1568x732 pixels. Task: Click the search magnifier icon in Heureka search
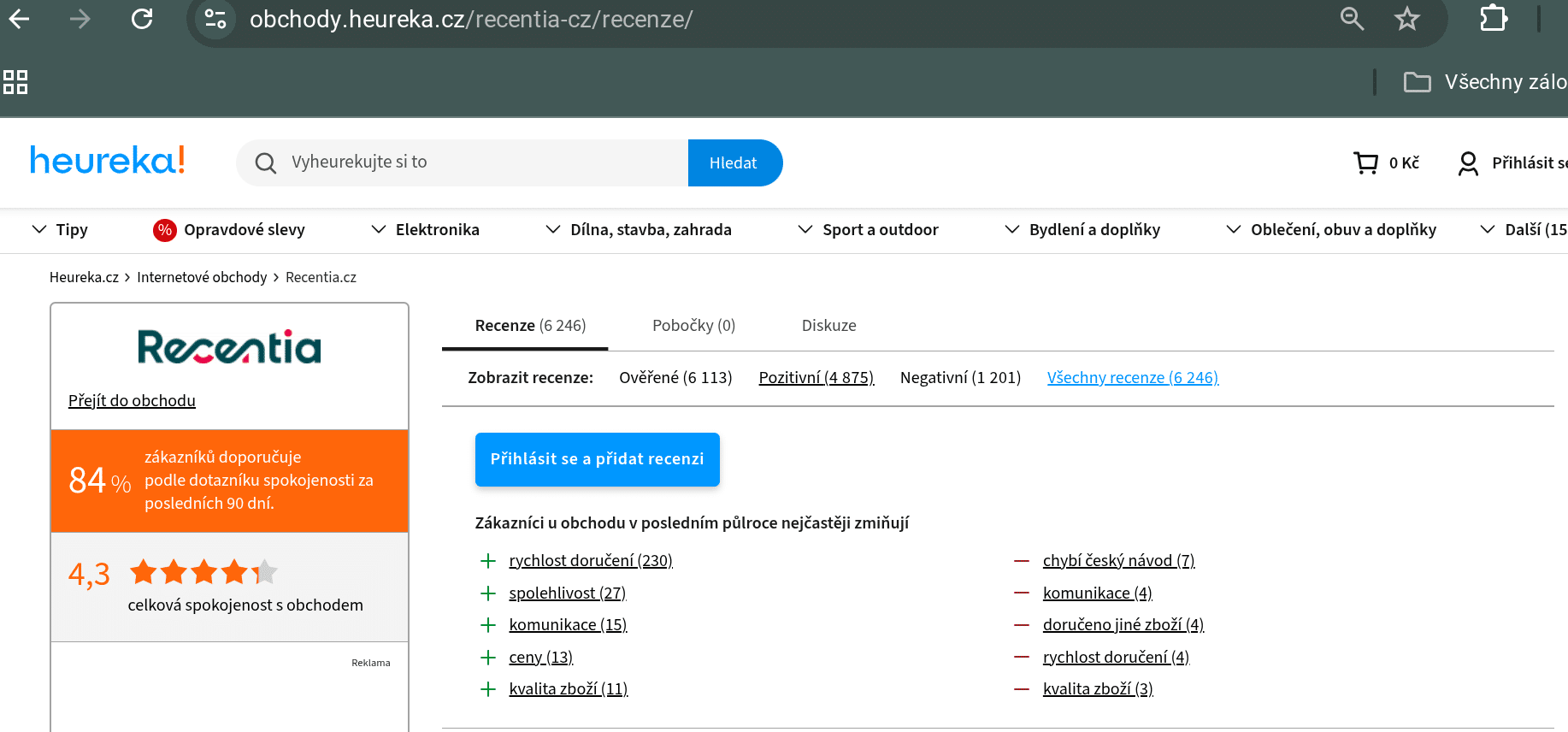coord(266,162)
